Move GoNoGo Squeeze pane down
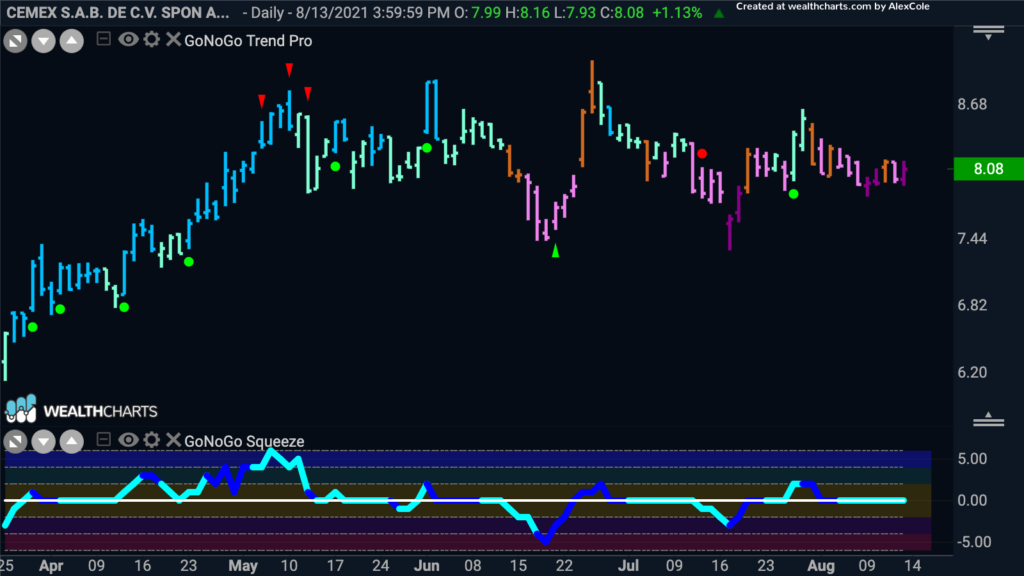The width and height of the screenshot is (1024, 576). point(43,441)
